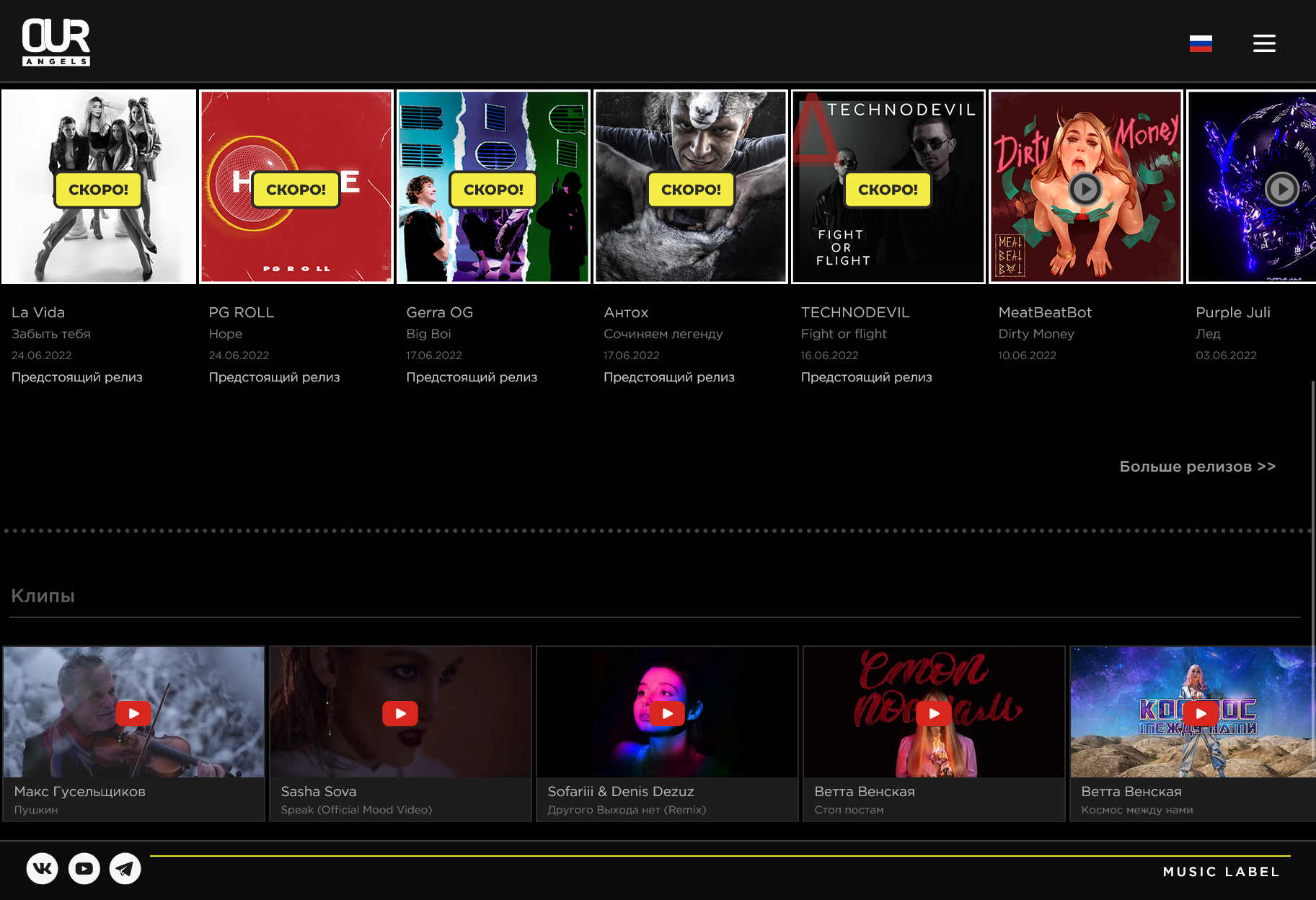Open the red PG ROLL Hope cover
The image size is (1316, 900).
point(296,187)
